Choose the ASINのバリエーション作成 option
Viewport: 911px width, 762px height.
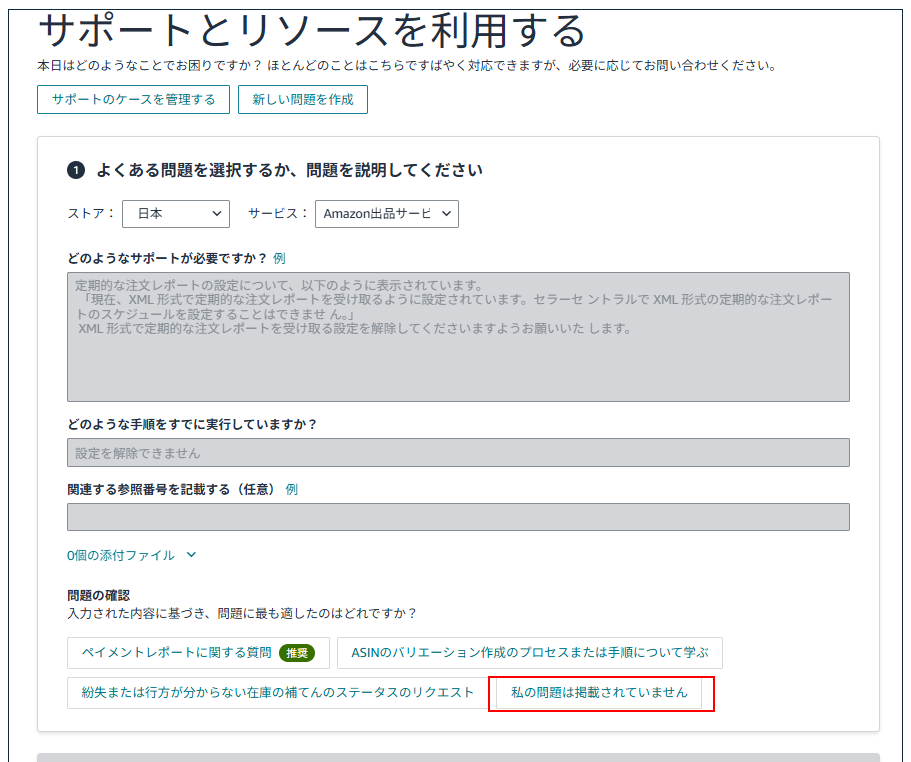[x=529, y=653]
